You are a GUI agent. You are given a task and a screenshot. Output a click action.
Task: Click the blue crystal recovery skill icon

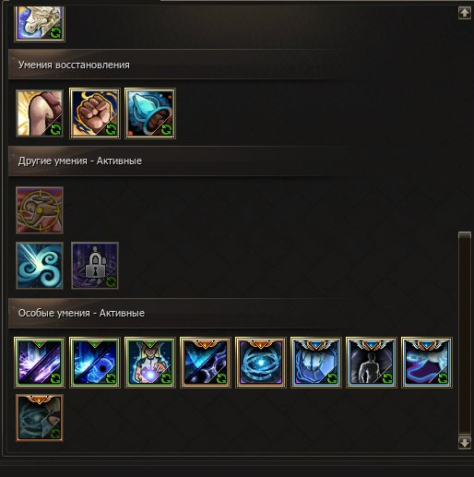pyautogui.click(x=150, y=113)
